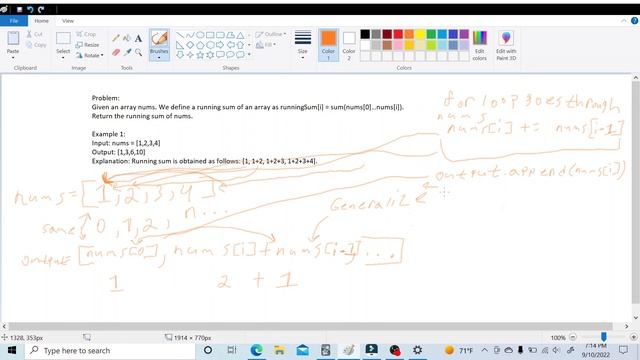Open the File menu

coord(14,20)
